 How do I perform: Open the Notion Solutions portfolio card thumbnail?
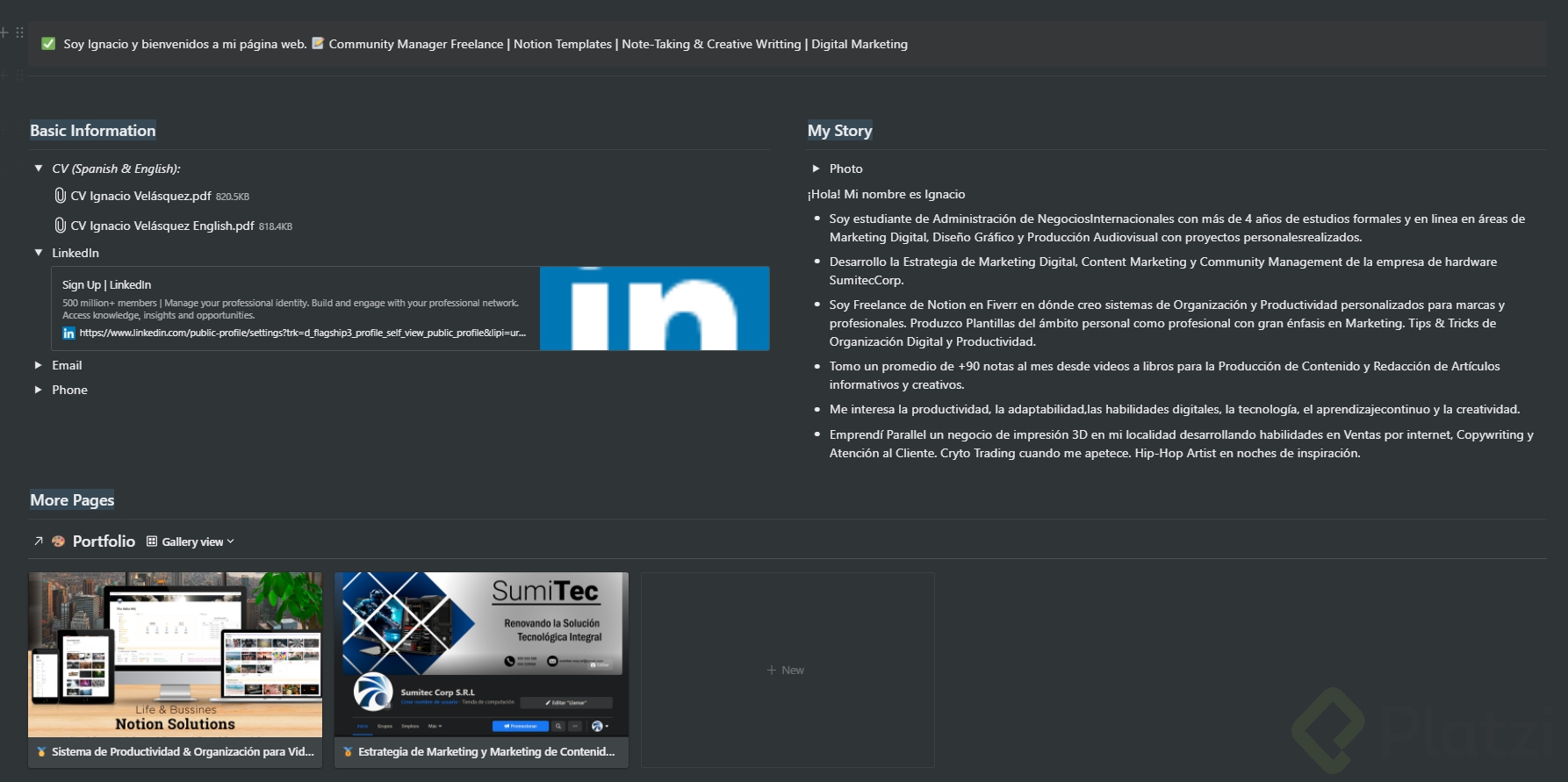(176, 655)
